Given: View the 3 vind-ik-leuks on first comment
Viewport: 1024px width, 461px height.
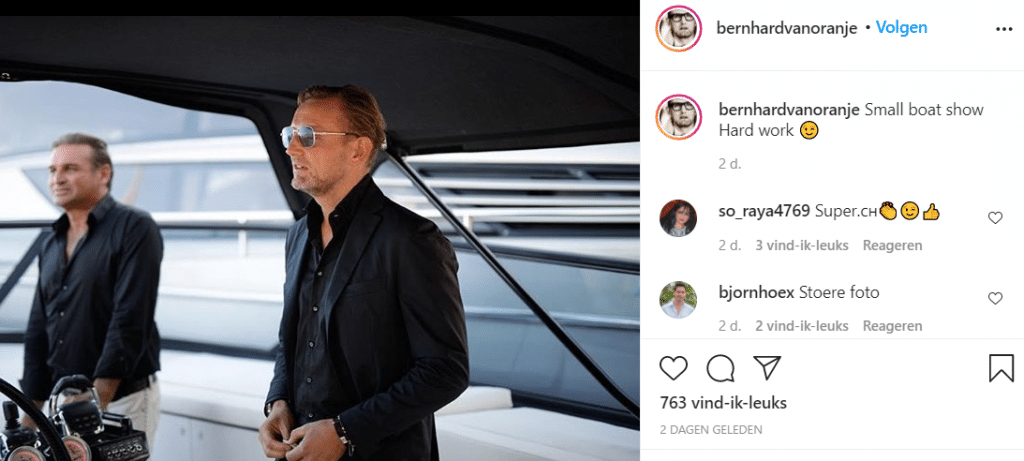Looking at the screenshot, I should (x=802, y=245).
